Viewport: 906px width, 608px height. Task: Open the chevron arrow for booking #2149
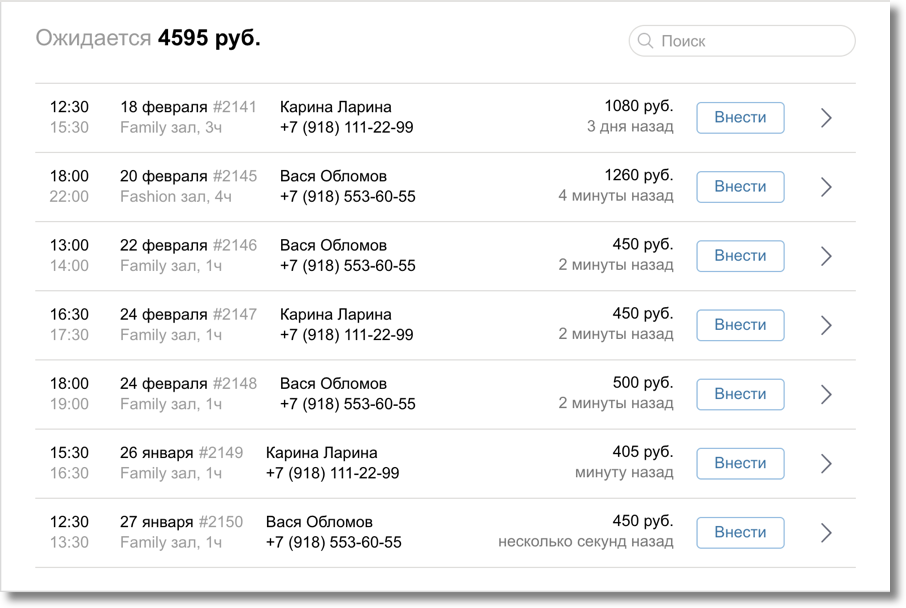(826, 464)
